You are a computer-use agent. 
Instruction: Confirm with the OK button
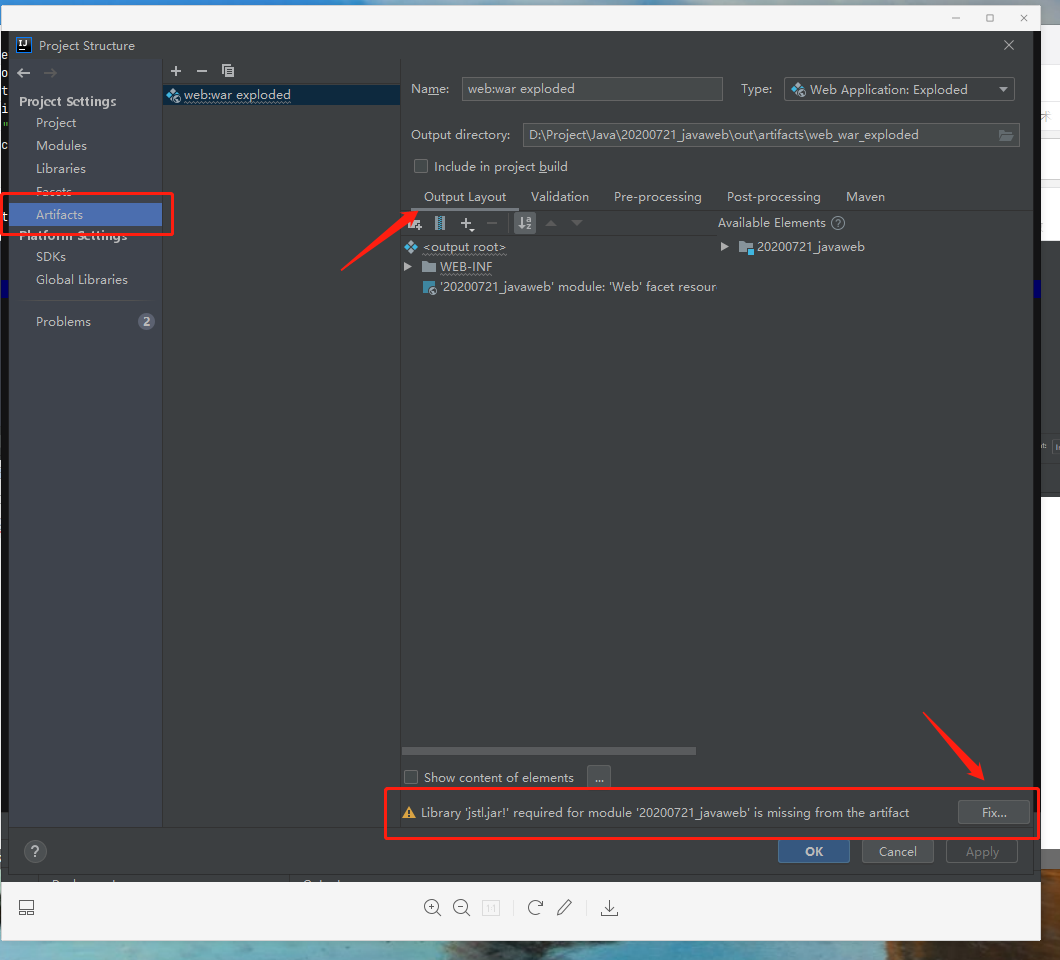pyautogui.click(x=814, y=852)
